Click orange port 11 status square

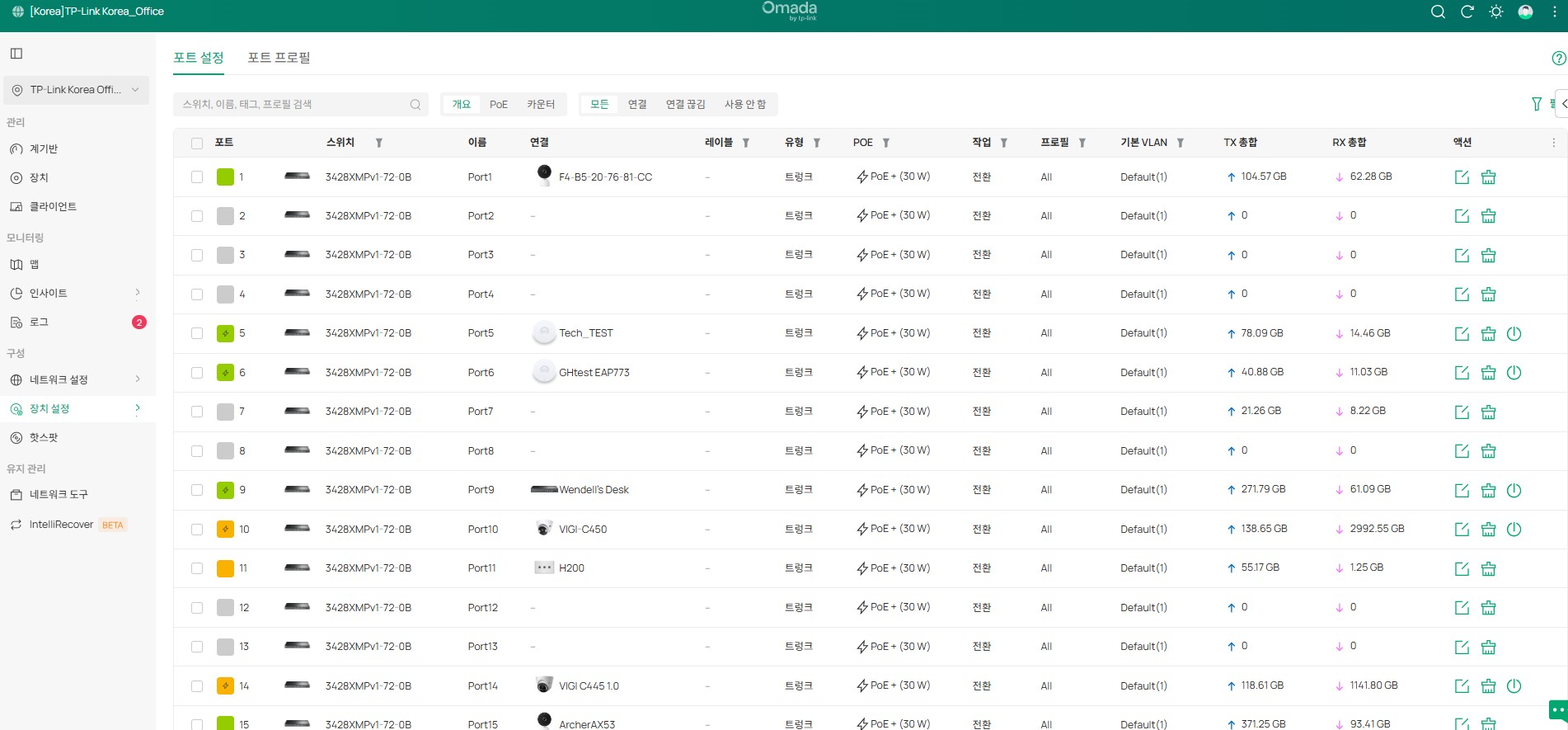(x=225, y=568)
